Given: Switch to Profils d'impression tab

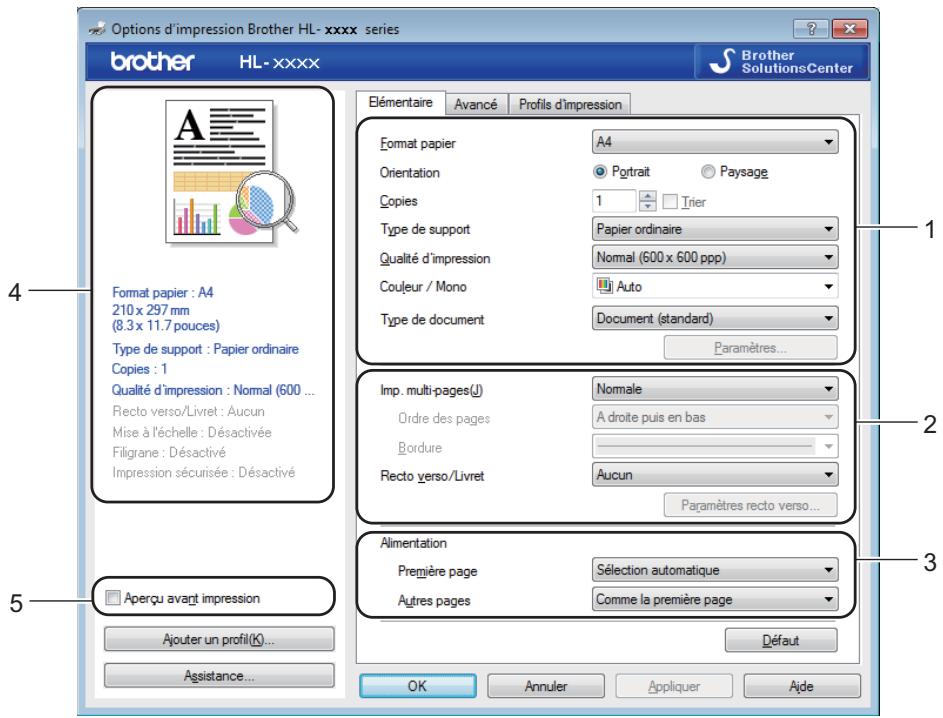Looking at the screenshot, I should tap(570, 104).
